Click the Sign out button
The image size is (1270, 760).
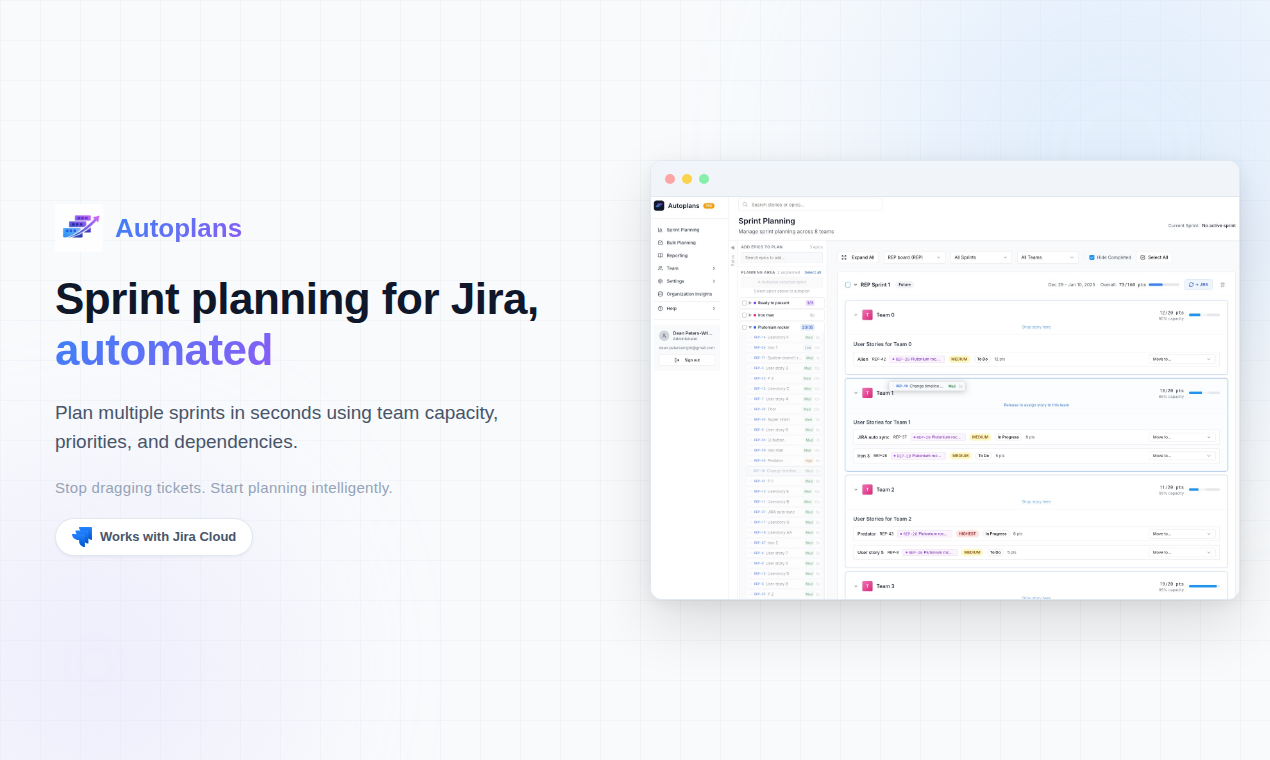[687, 360]
